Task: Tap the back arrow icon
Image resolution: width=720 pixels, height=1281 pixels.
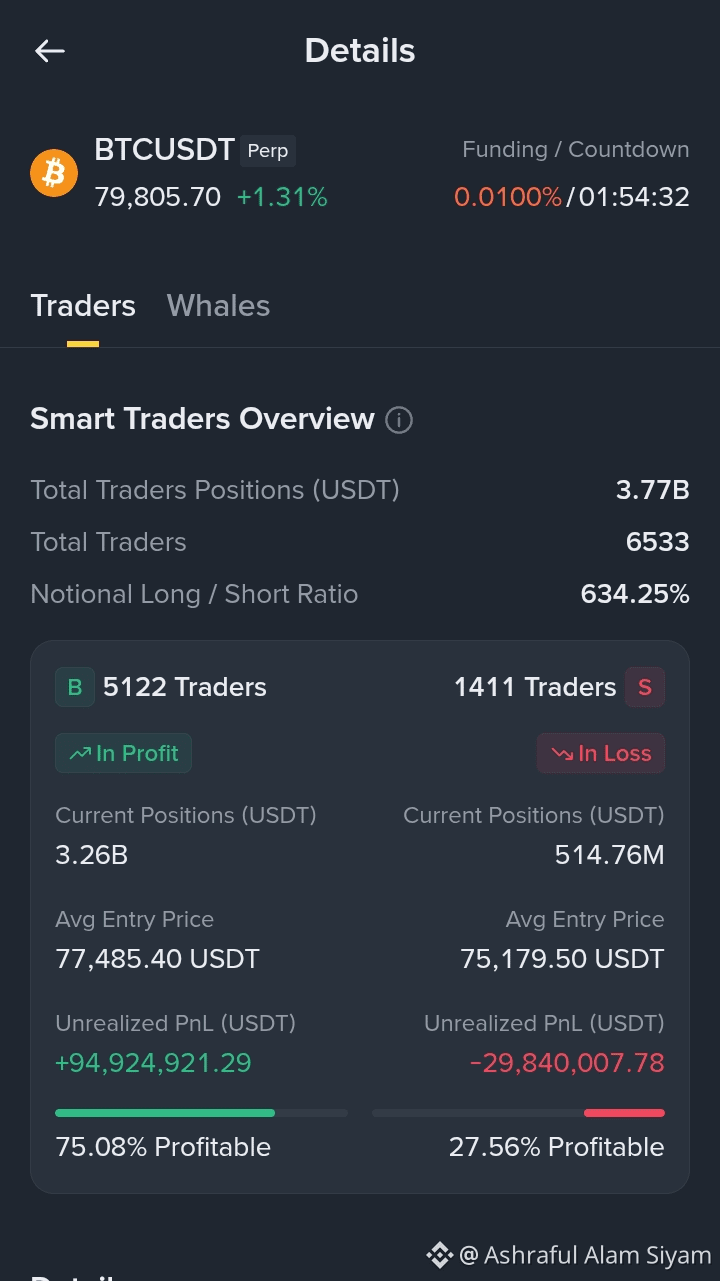Action: tap(49, 51)
